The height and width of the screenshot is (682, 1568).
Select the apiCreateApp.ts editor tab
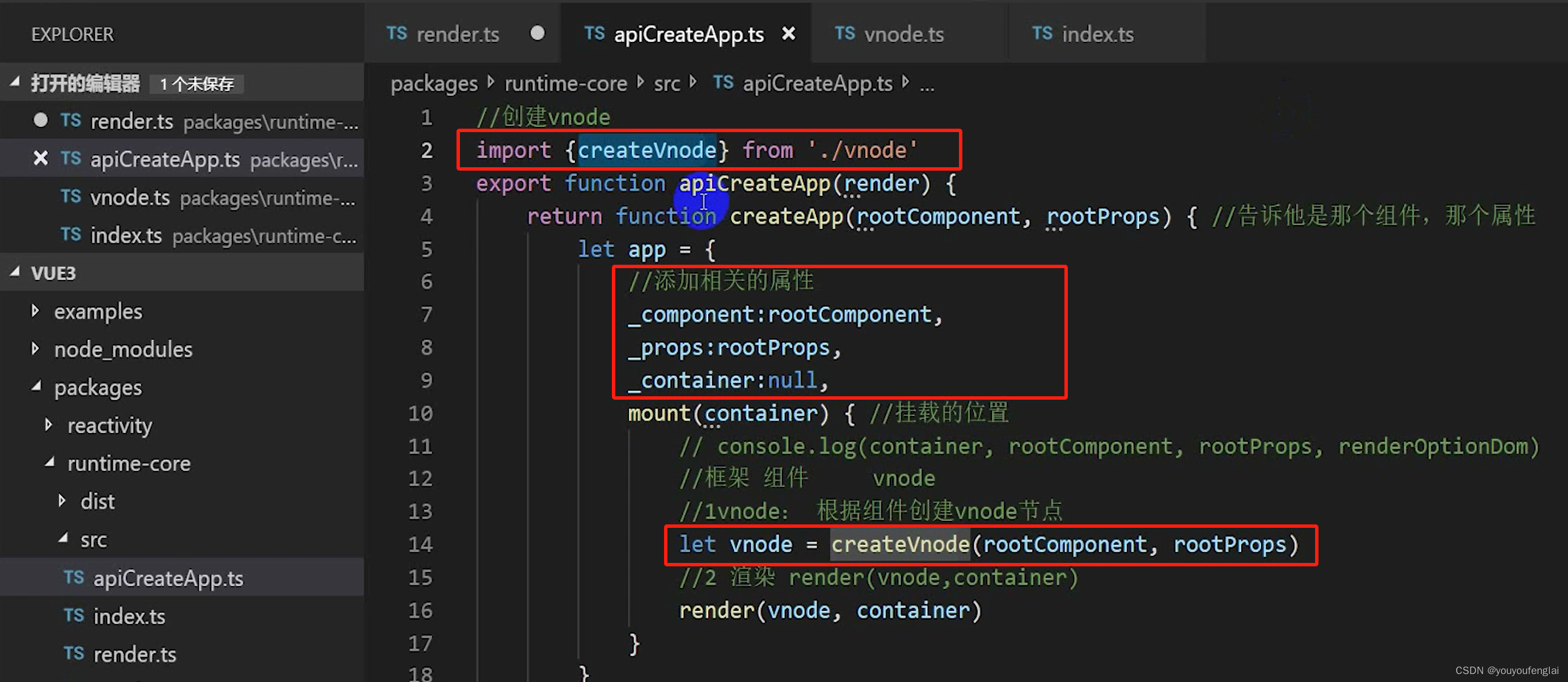pyautogui.click(x=686, y=34)
